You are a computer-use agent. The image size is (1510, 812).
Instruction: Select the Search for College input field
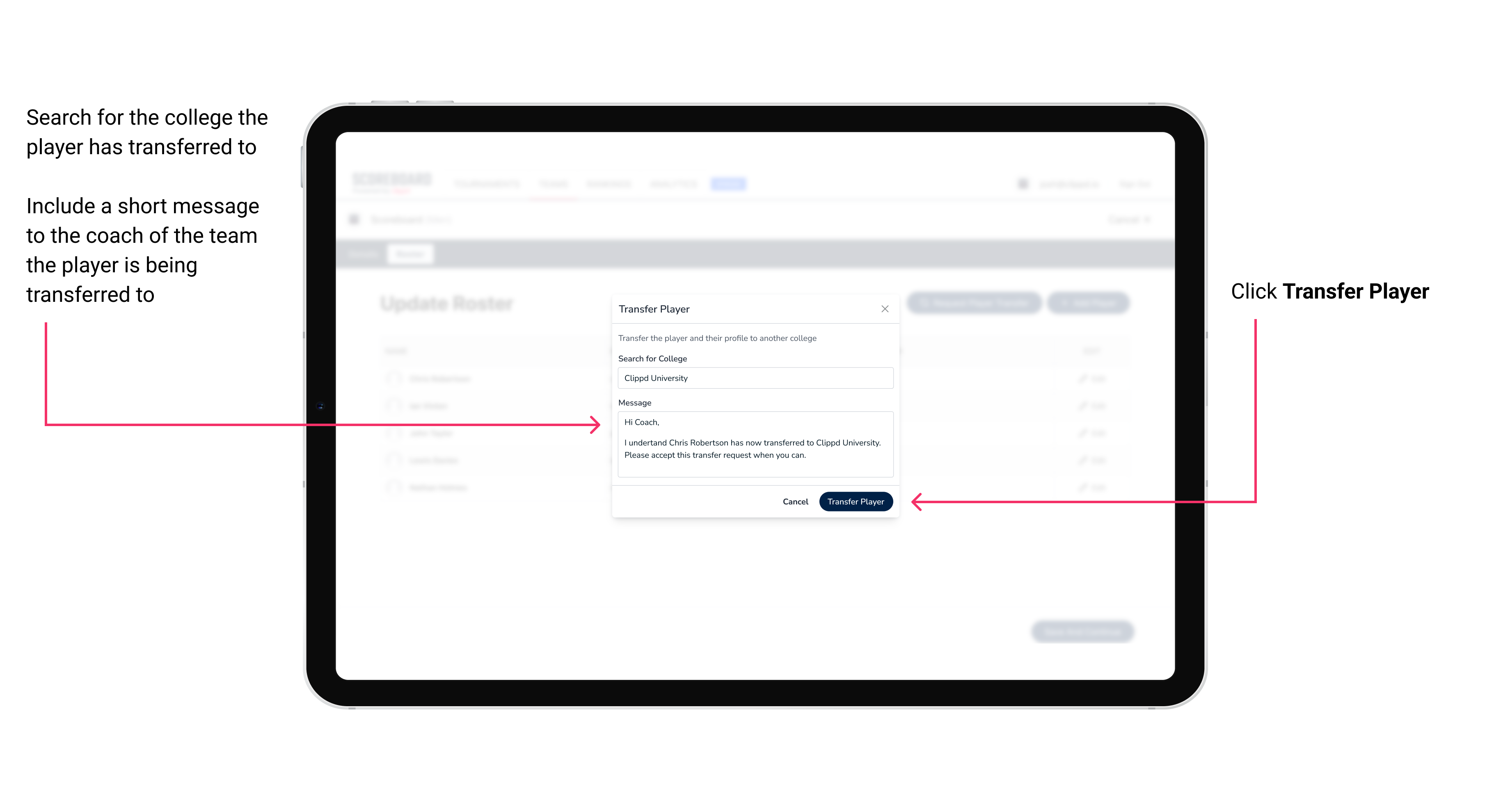coord(752,379)
